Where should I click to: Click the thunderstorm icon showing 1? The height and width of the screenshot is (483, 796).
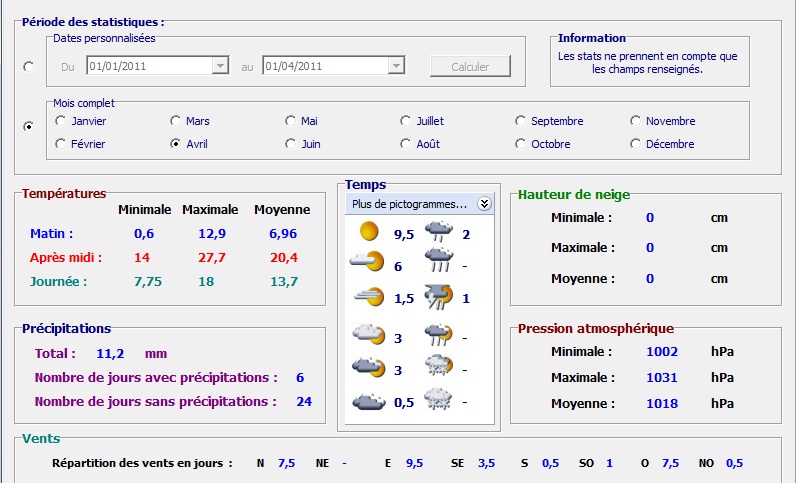(439, 297)
